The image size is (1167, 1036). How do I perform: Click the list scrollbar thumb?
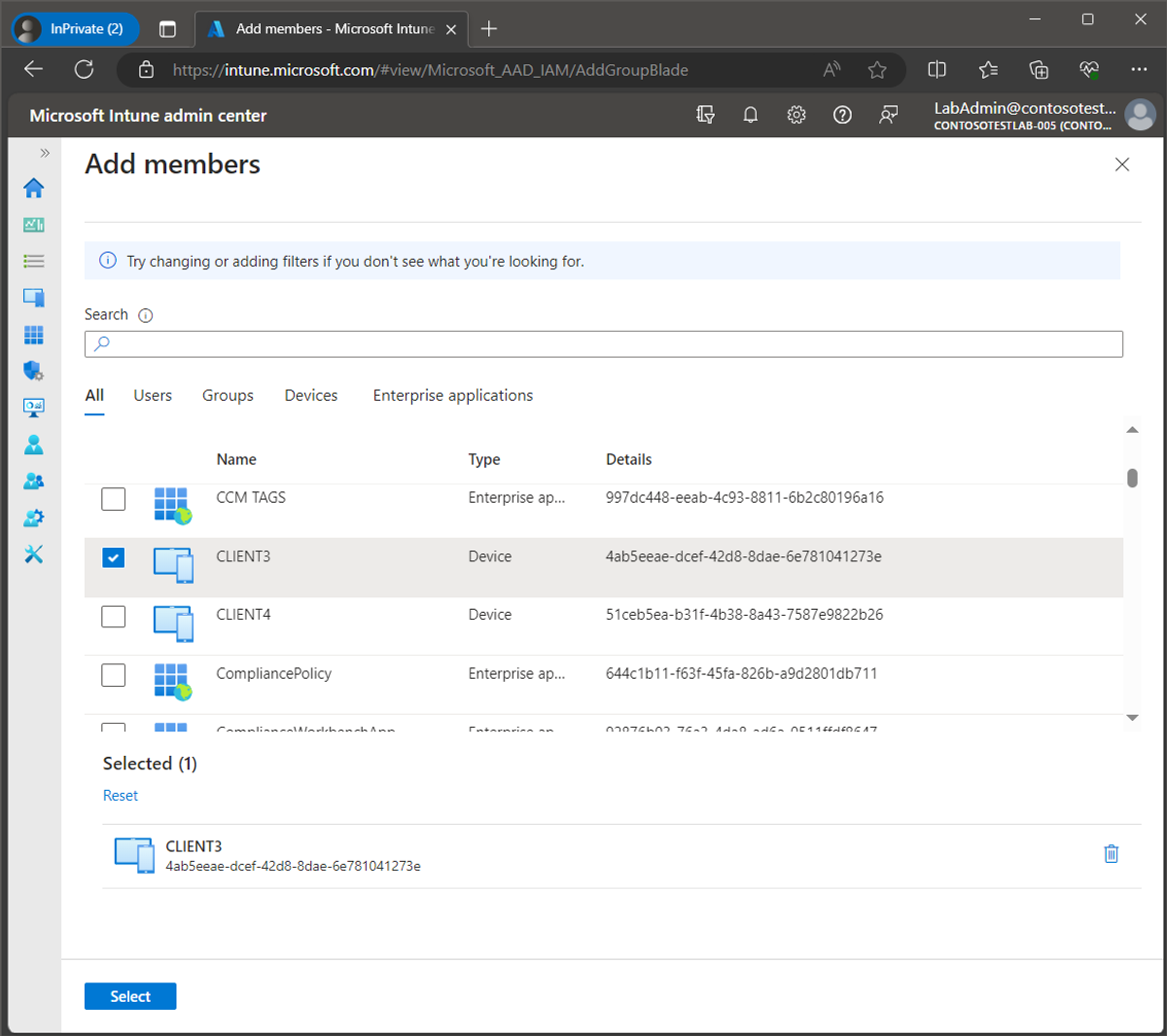[x=1132, y=478]
